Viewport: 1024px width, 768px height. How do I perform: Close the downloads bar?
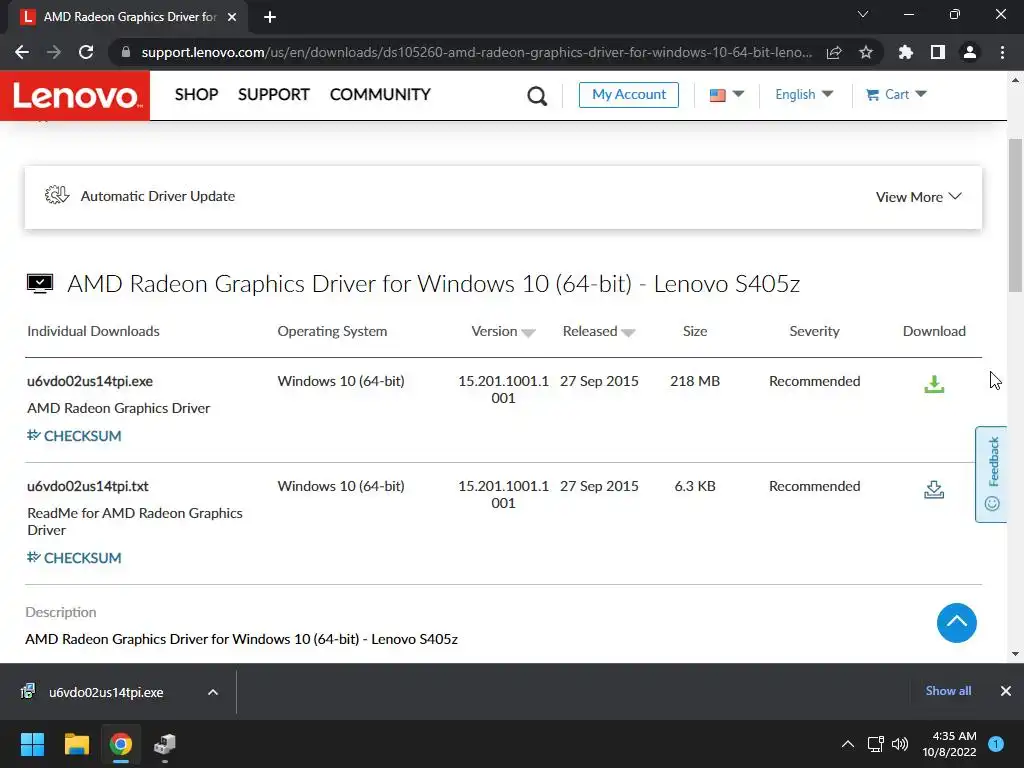pyautogui.click(x=1006, y=691)
